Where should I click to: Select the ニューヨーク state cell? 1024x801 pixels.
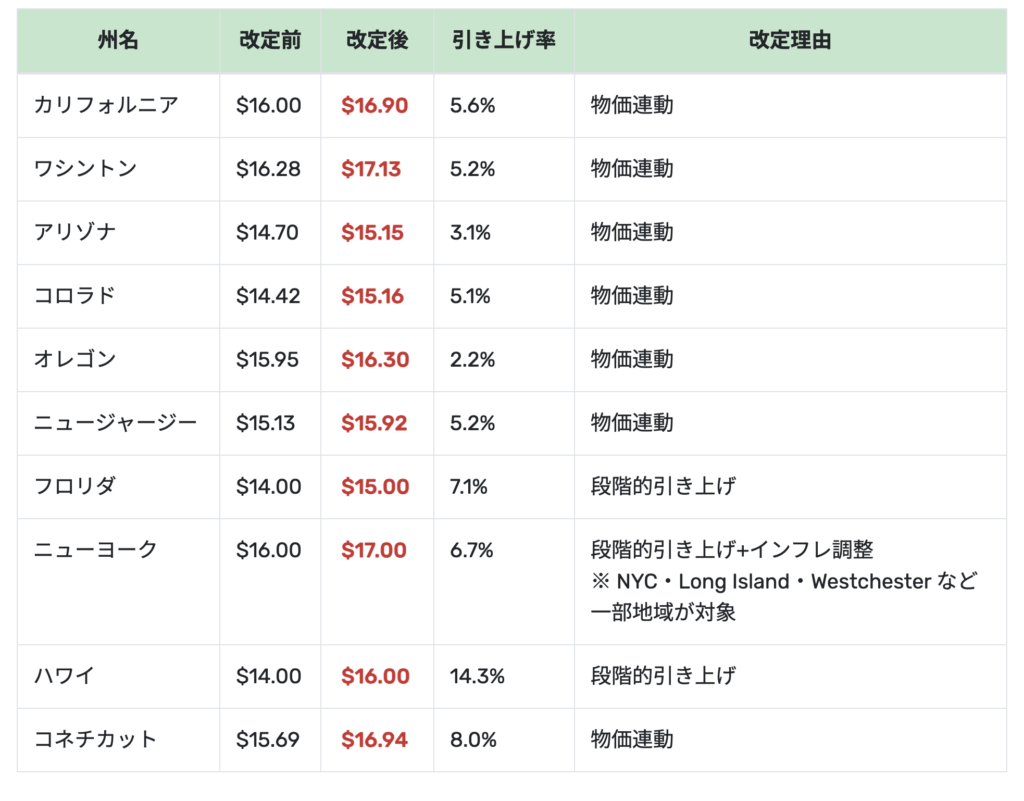[95, 550]
